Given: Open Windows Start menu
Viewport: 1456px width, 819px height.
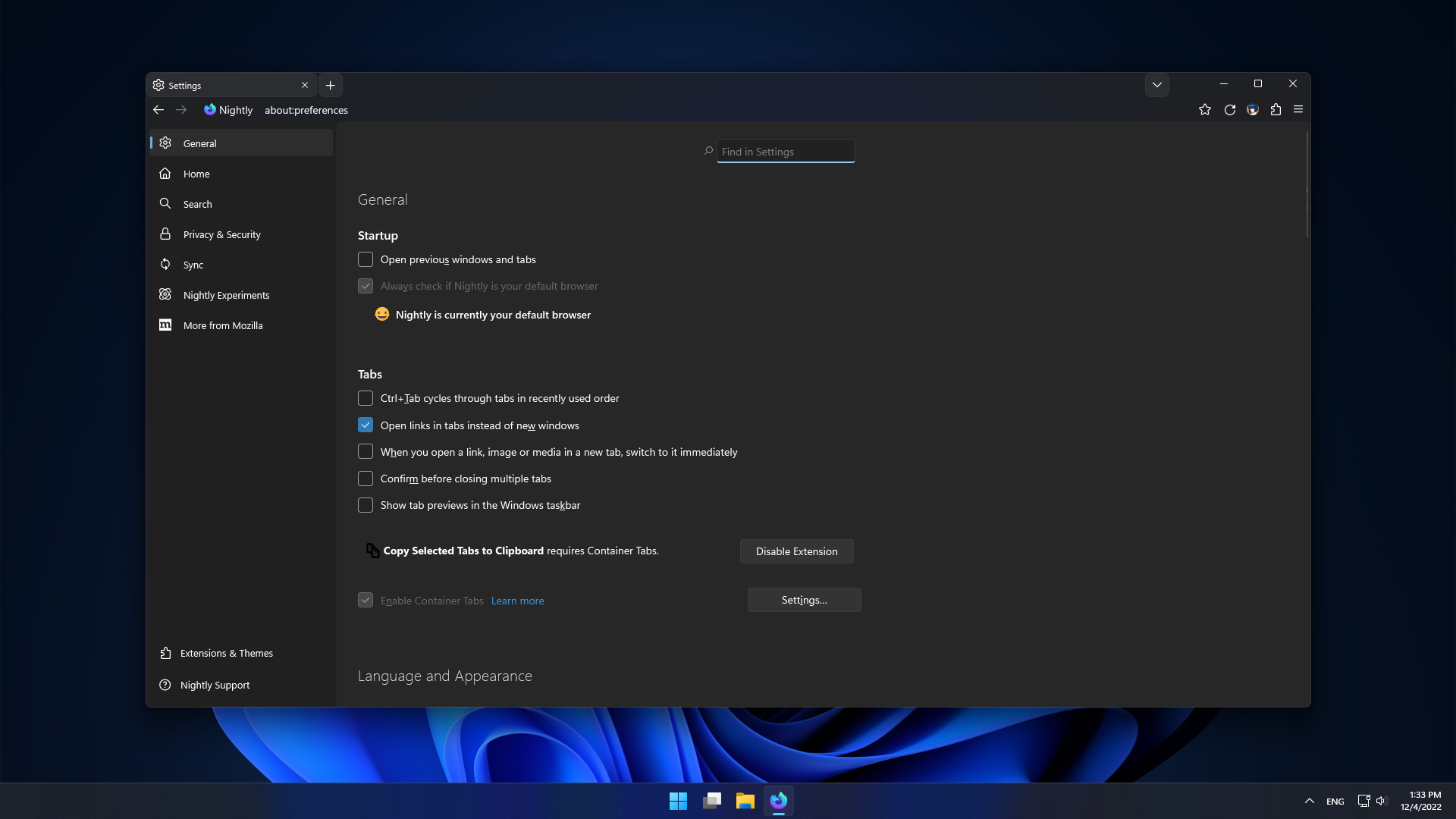Looking at the screenshot, I should (678, 801).
